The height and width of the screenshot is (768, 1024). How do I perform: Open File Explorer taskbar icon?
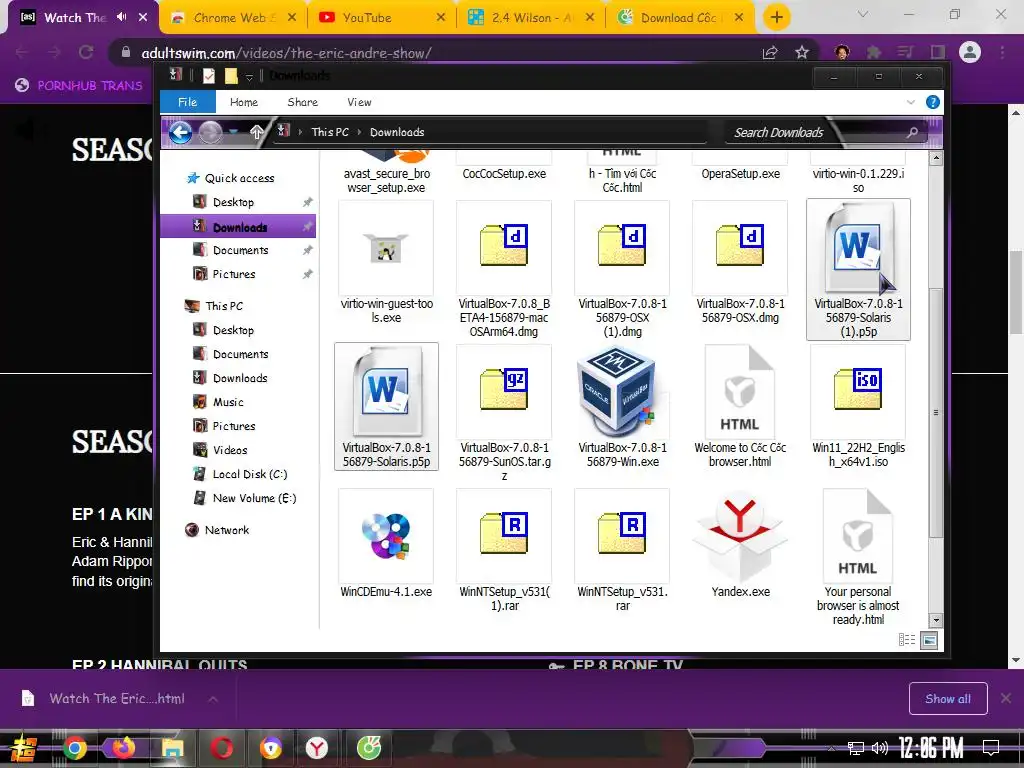coord(172,748)
